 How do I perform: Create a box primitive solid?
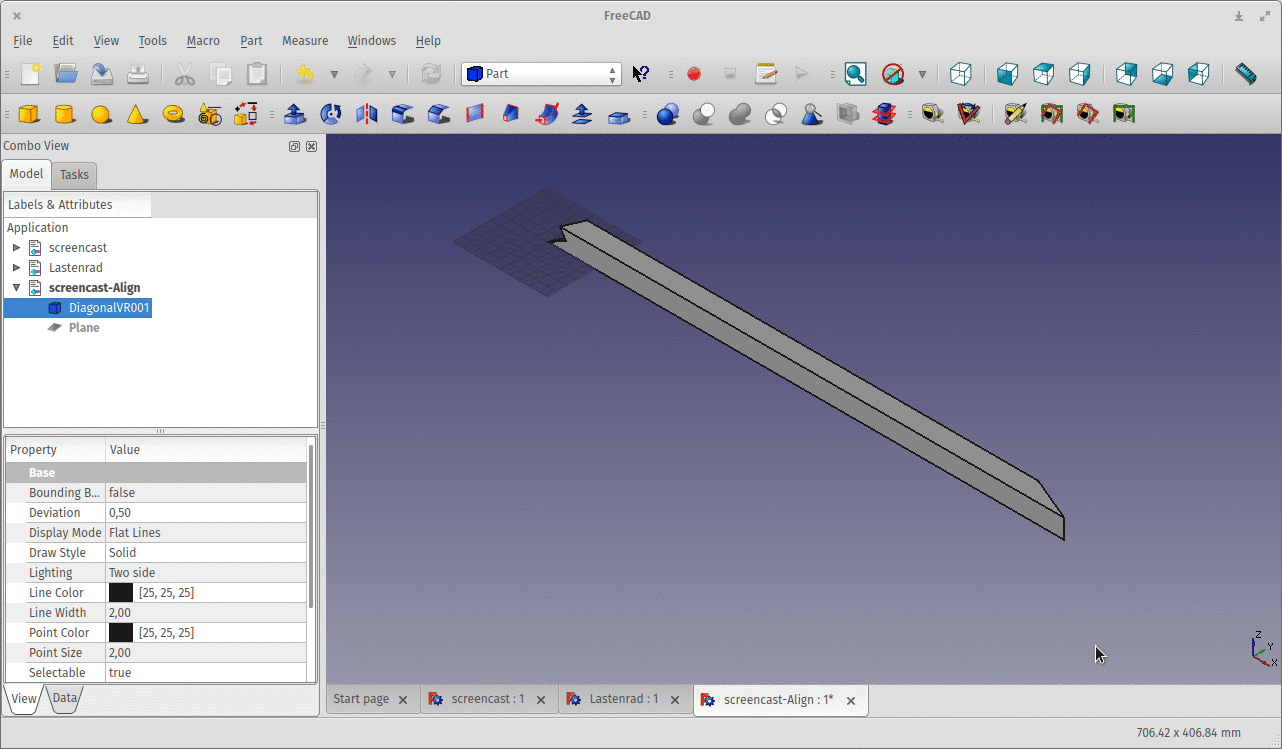(x=30, y=114)
